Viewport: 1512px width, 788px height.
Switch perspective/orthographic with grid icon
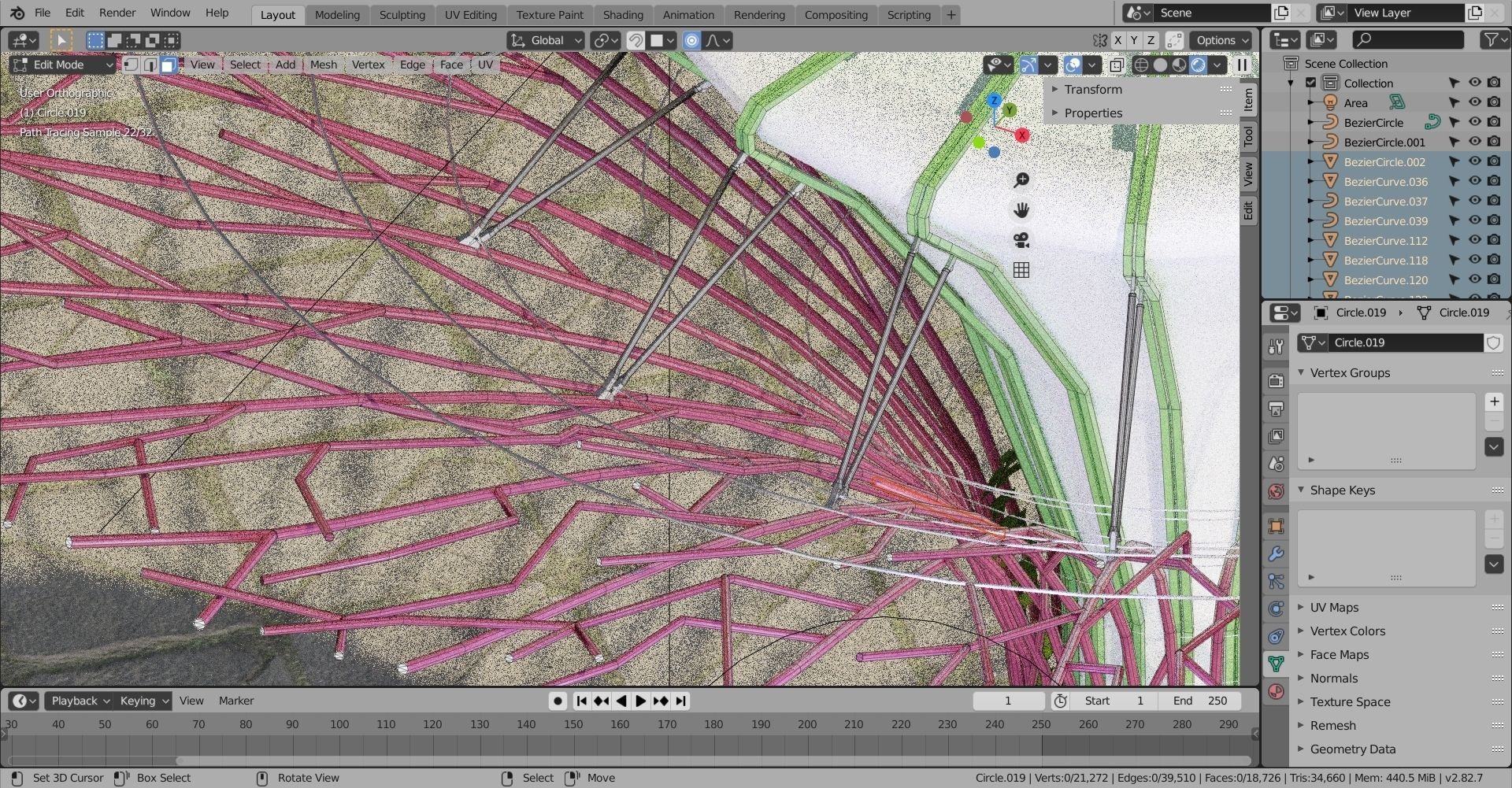point(1021,270)
